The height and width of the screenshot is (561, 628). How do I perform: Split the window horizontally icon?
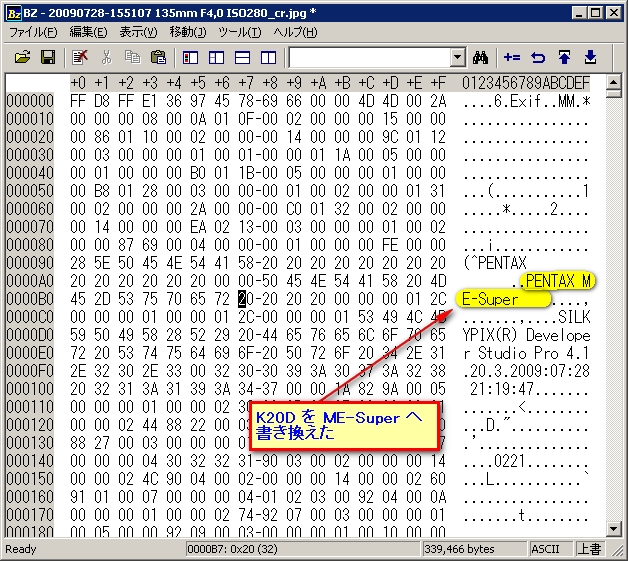click(242, 58)
